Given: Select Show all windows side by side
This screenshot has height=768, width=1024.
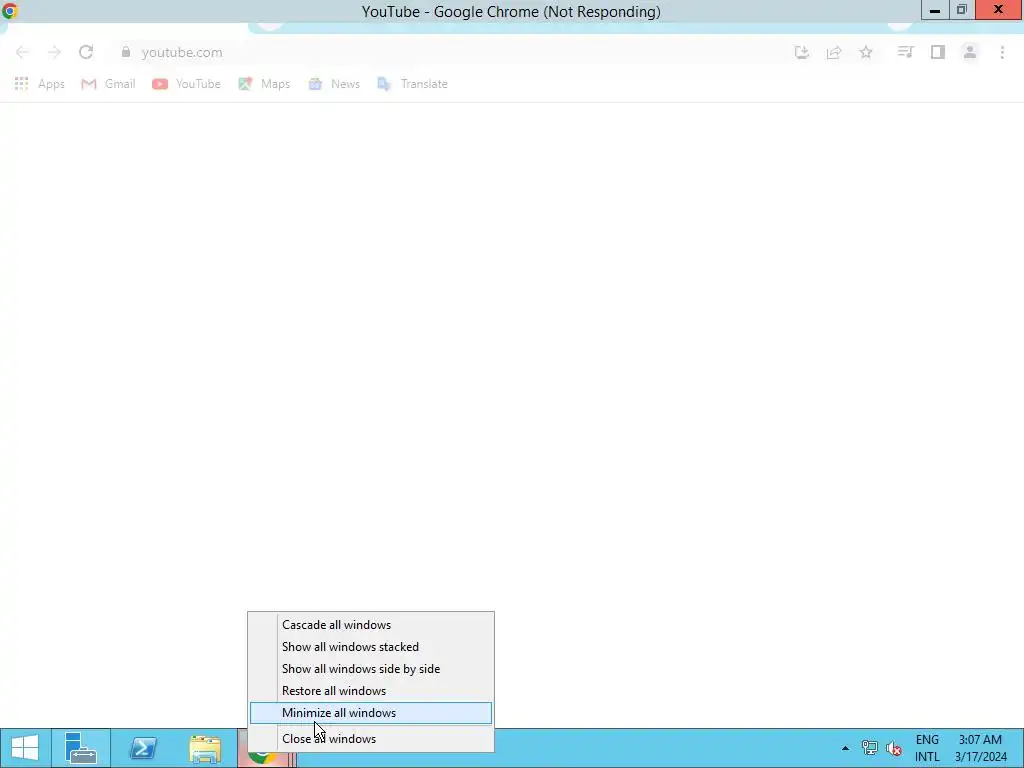Looking at the screenshot, I should point(371,669).
